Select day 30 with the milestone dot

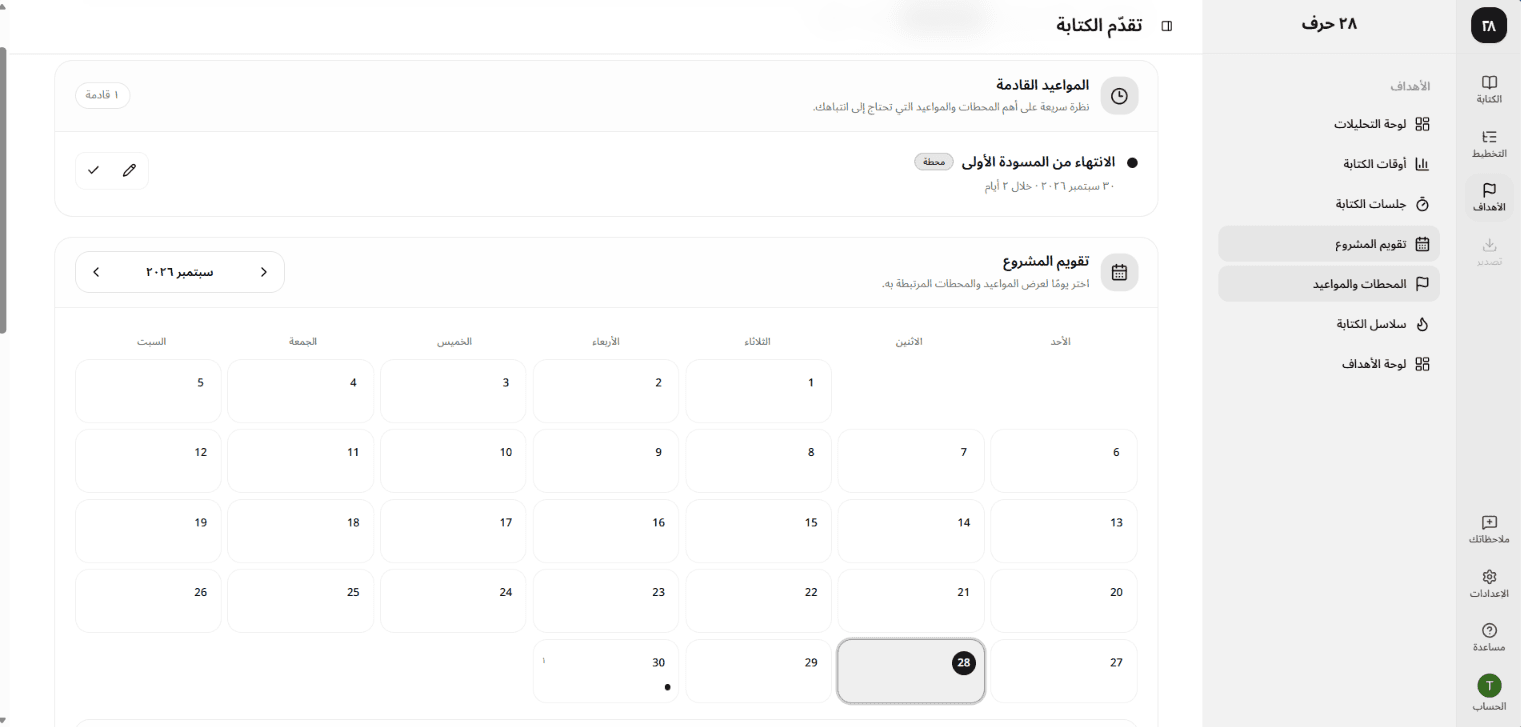606,671
